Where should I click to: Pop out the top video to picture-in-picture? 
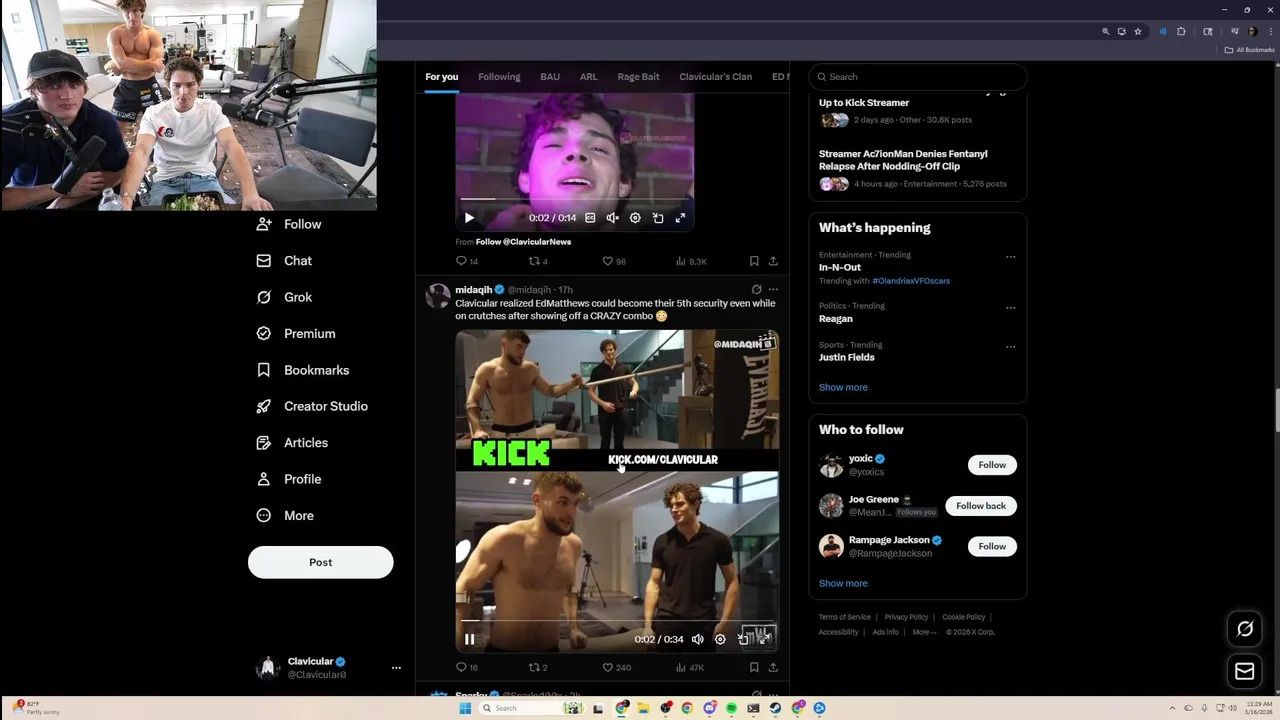click(x=658, y=218)
